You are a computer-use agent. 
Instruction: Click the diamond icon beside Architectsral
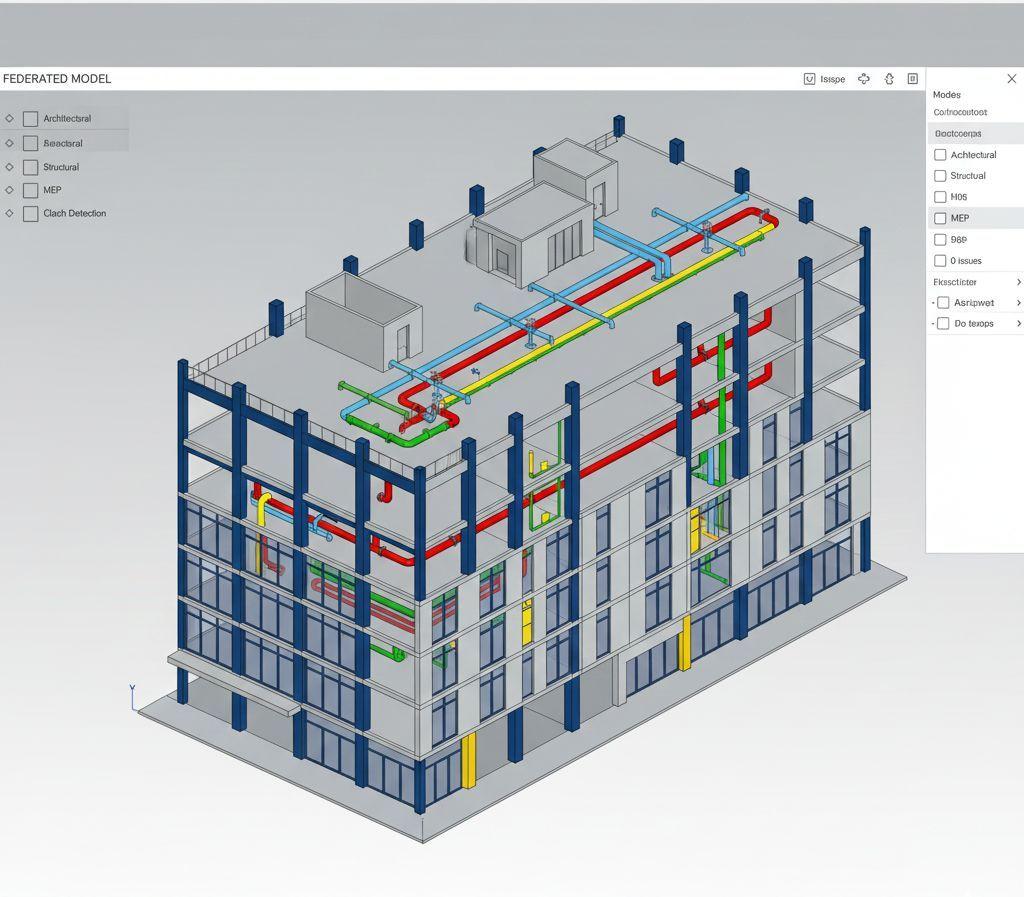coord(9,118)
